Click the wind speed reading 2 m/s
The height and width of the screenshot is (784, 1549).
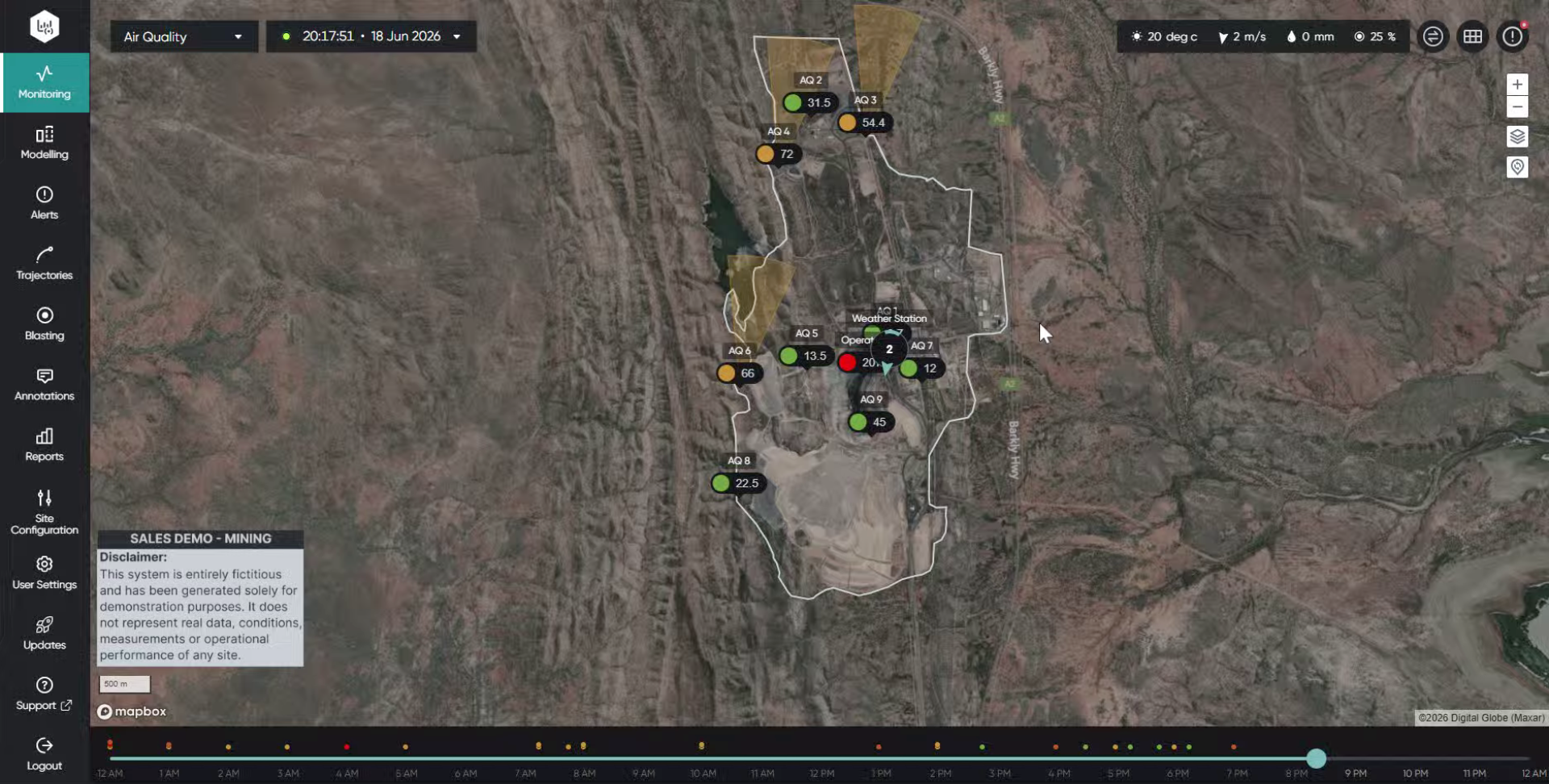1242,36
